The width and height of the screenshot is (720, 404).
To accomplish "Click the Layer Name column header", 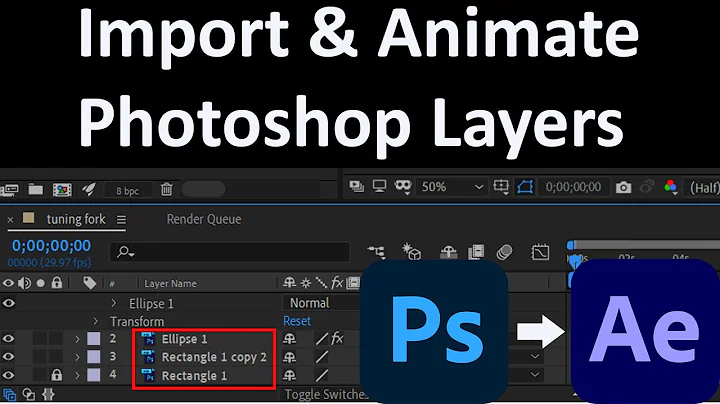I will [x=170, y=284].
